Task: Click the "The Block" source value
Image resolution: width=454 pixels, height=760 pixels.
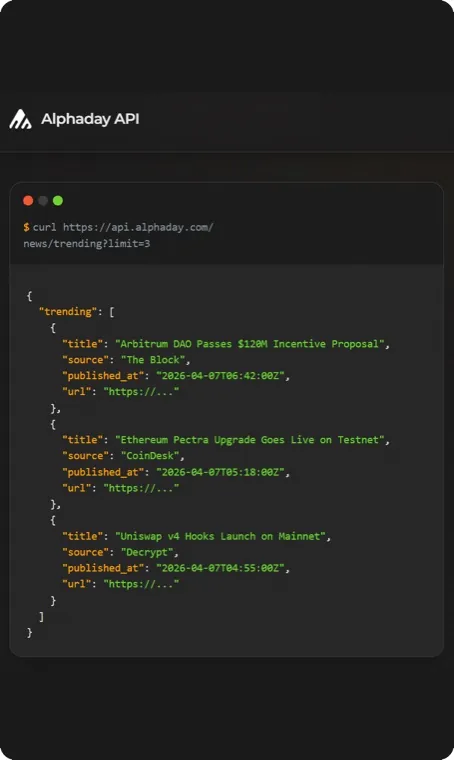Action: click(x=153, y=360)
